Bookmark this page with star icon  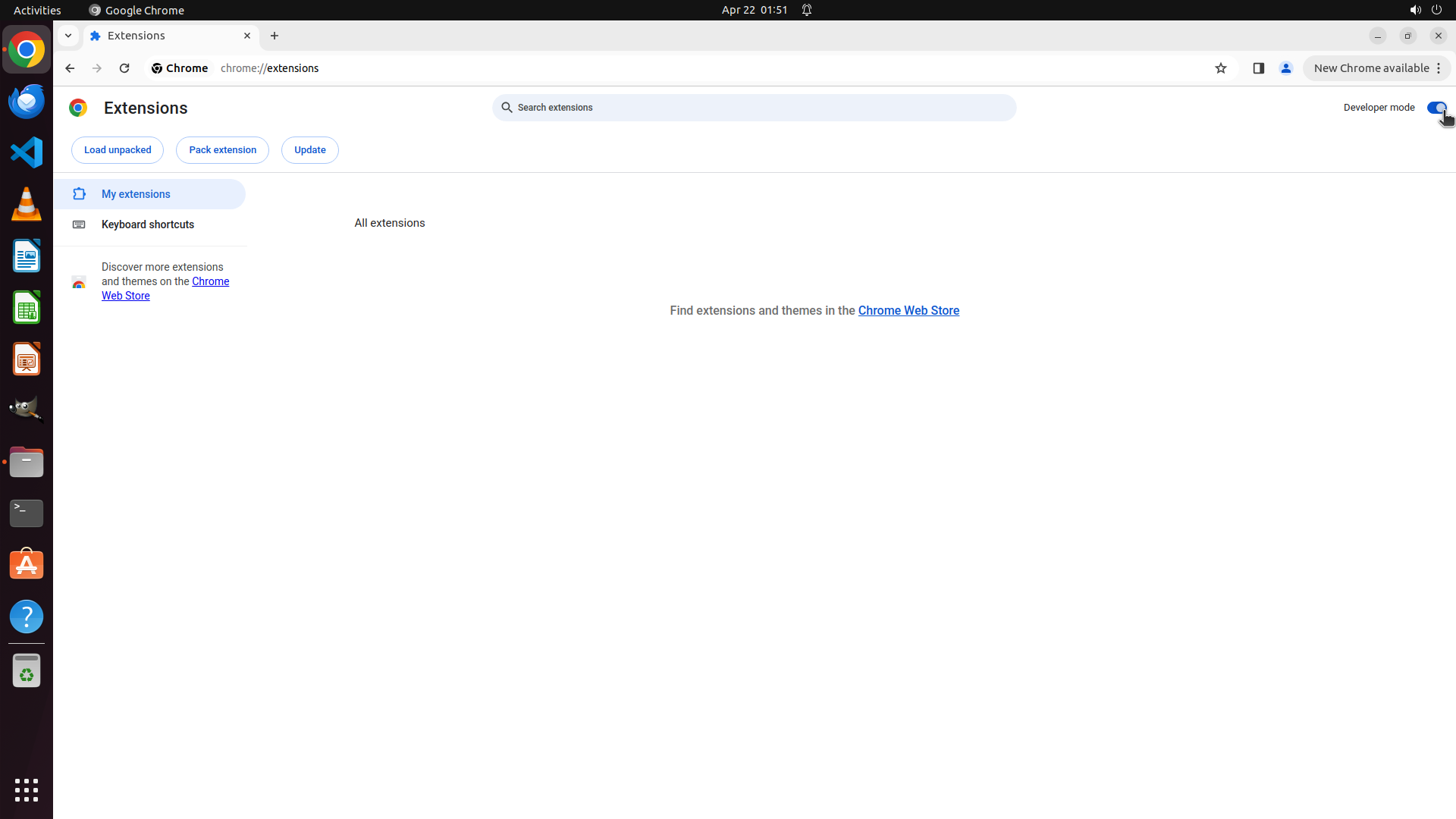(1220, 68)
